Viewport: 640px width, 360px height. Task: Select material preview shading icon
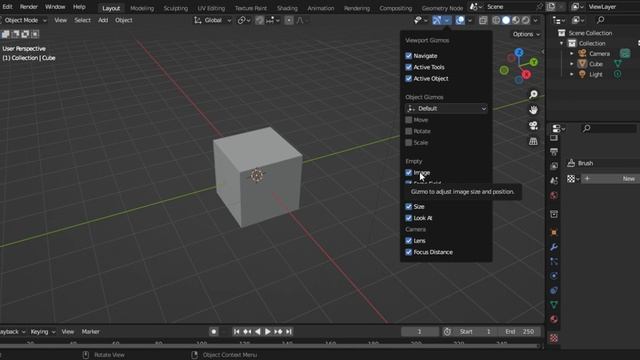516,20
